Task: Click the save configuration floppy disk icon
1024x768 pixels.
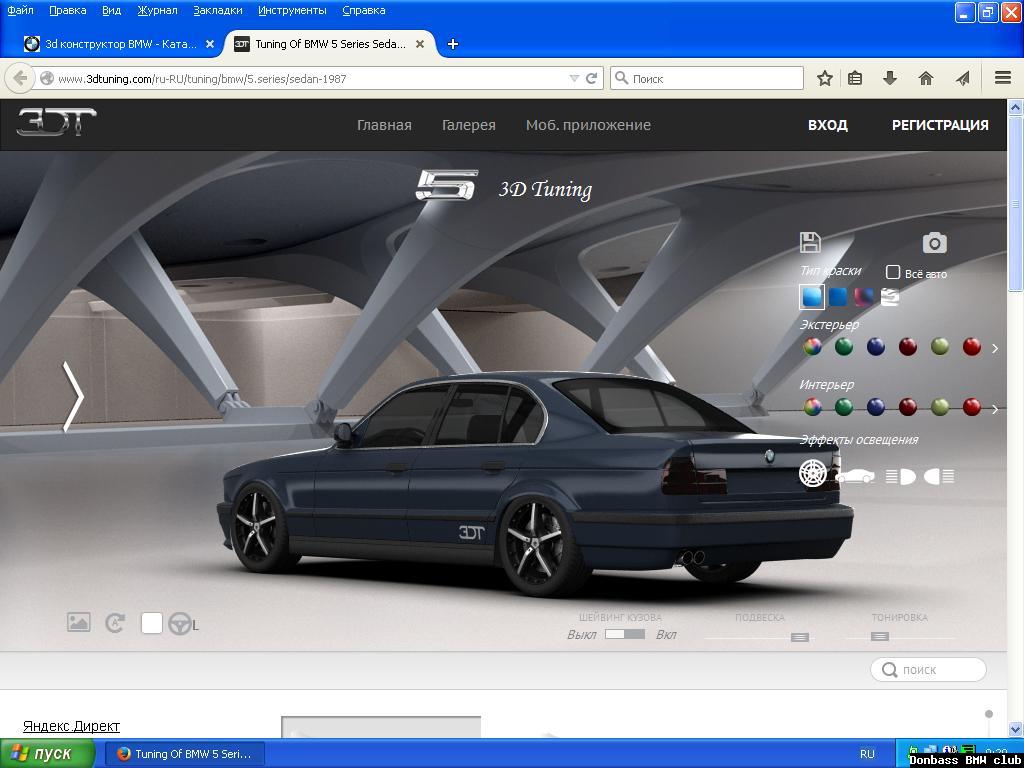Action: [810, 242]
